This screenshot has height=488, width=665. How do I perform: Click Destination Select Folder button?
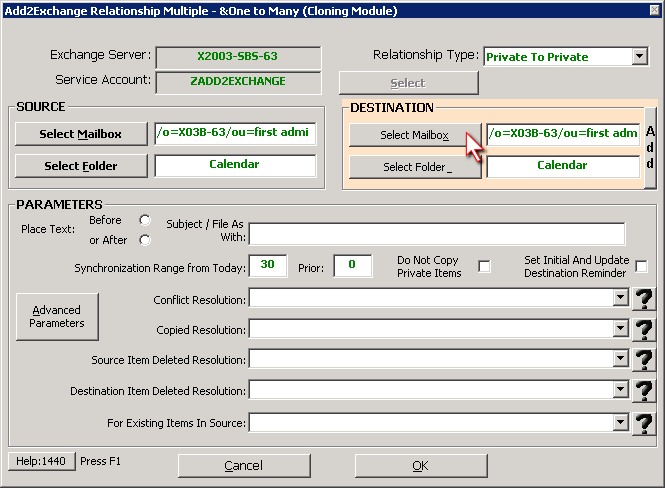tap(415, 167)
